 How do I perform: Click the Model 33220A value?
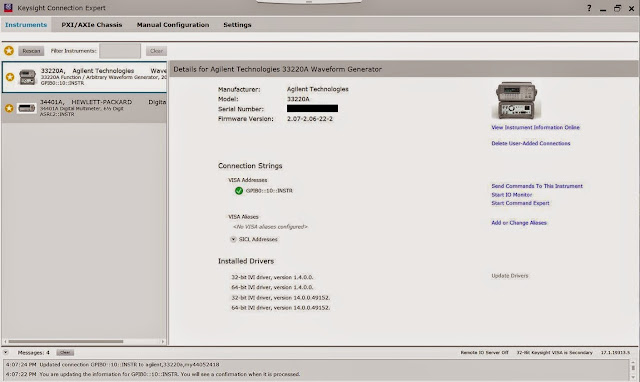point(298,99)
